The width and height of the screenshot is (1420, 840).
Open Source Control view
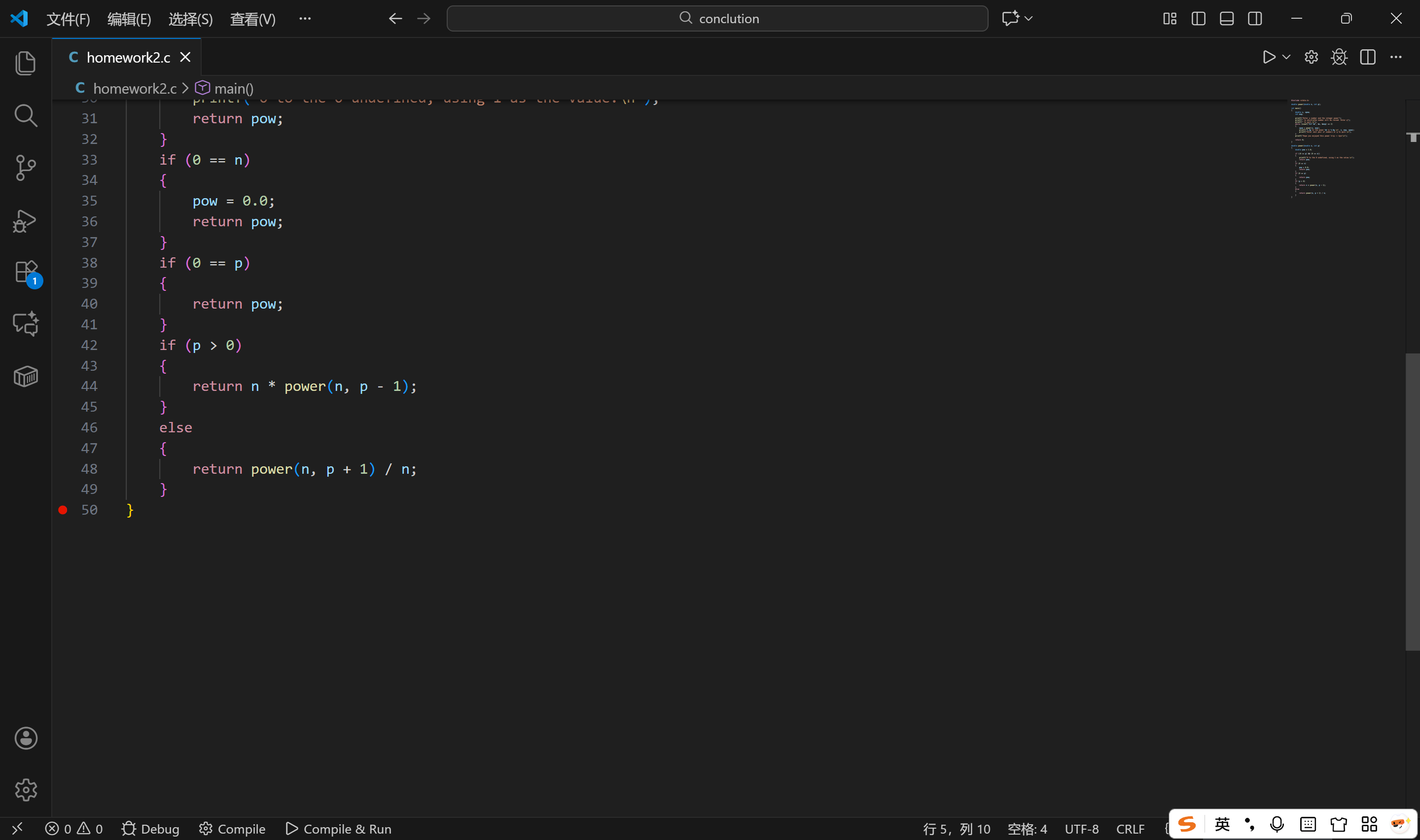[x=26, y=168]
